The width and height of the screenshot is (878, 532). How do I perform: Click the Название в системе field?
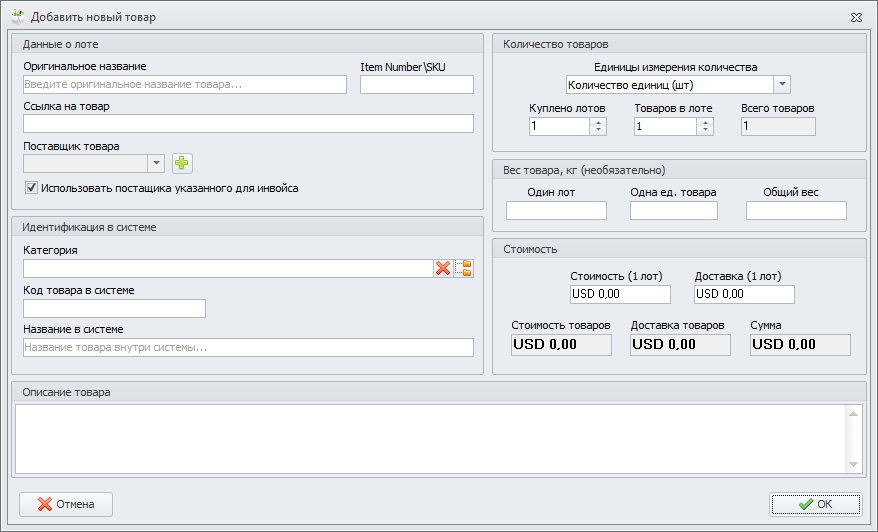point(248,347)
